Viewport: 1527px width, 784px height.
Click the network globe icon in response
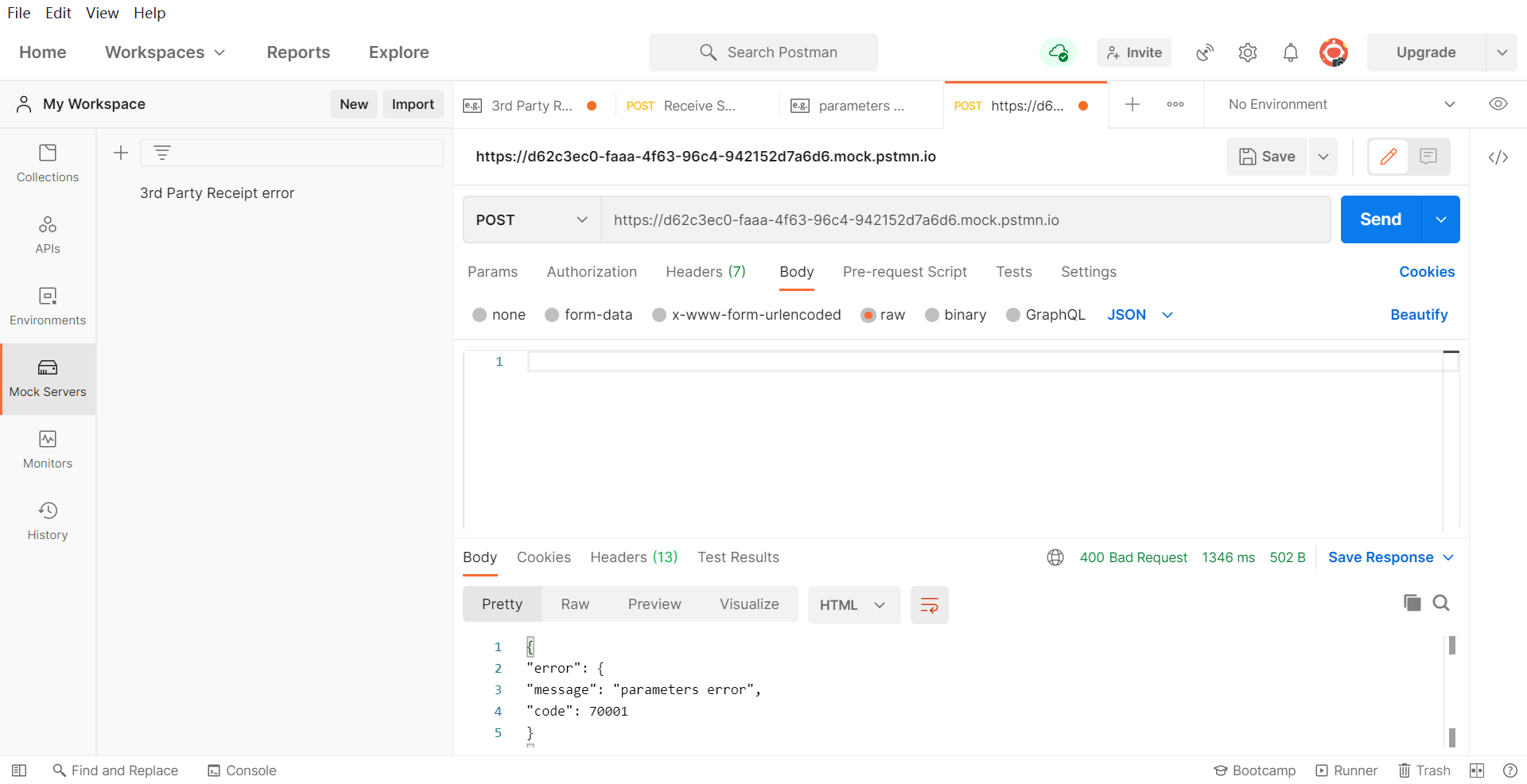coord(1055,557)
